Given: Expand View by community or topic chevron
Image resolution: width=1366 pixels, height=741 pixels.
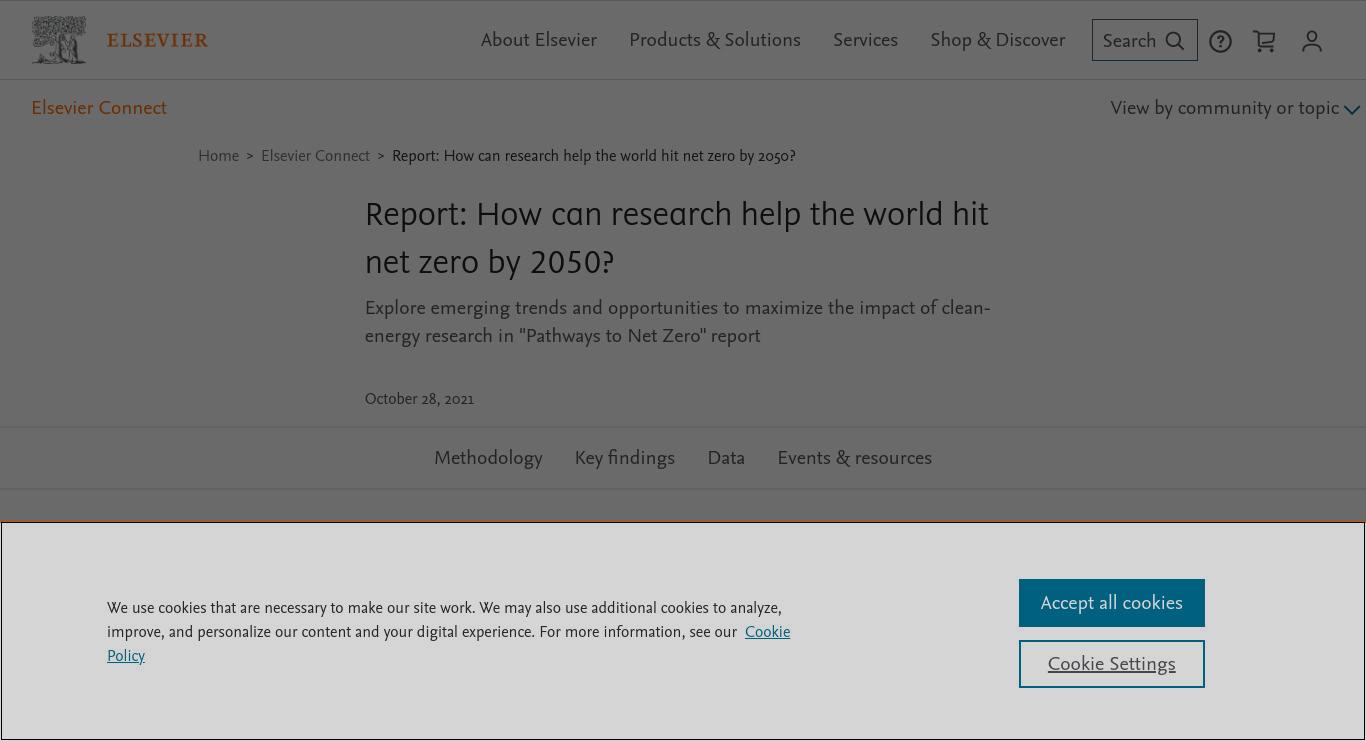Looking at the screenshot, I should pyautogui.click(x=1352, y=110).
